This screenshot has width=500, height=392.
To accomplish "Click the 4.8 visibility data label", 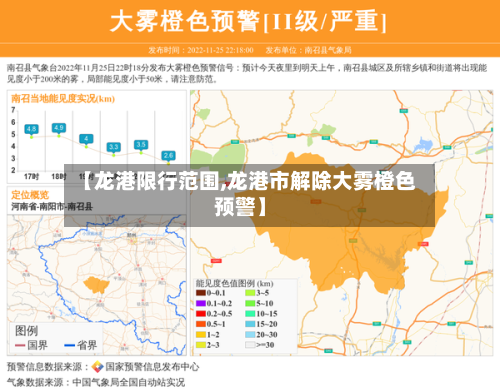I will point(31,129).
